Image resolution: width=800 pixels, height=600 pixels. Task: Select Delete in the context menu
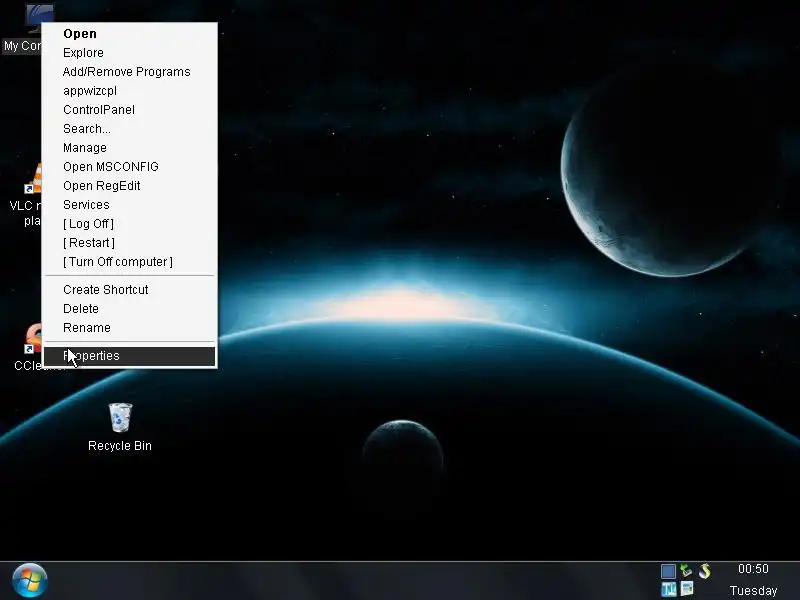(x=130, y=309)
